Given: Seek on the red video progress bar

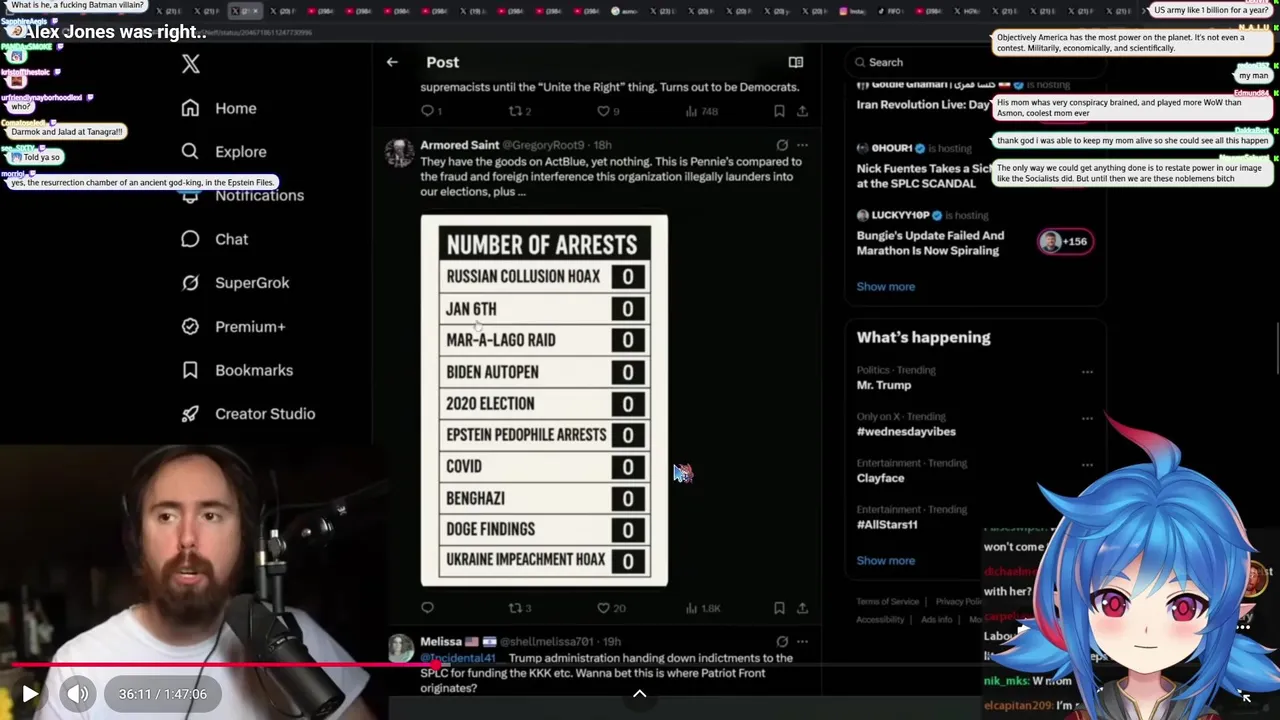Looking at the screenshot, I should point(640,664).
